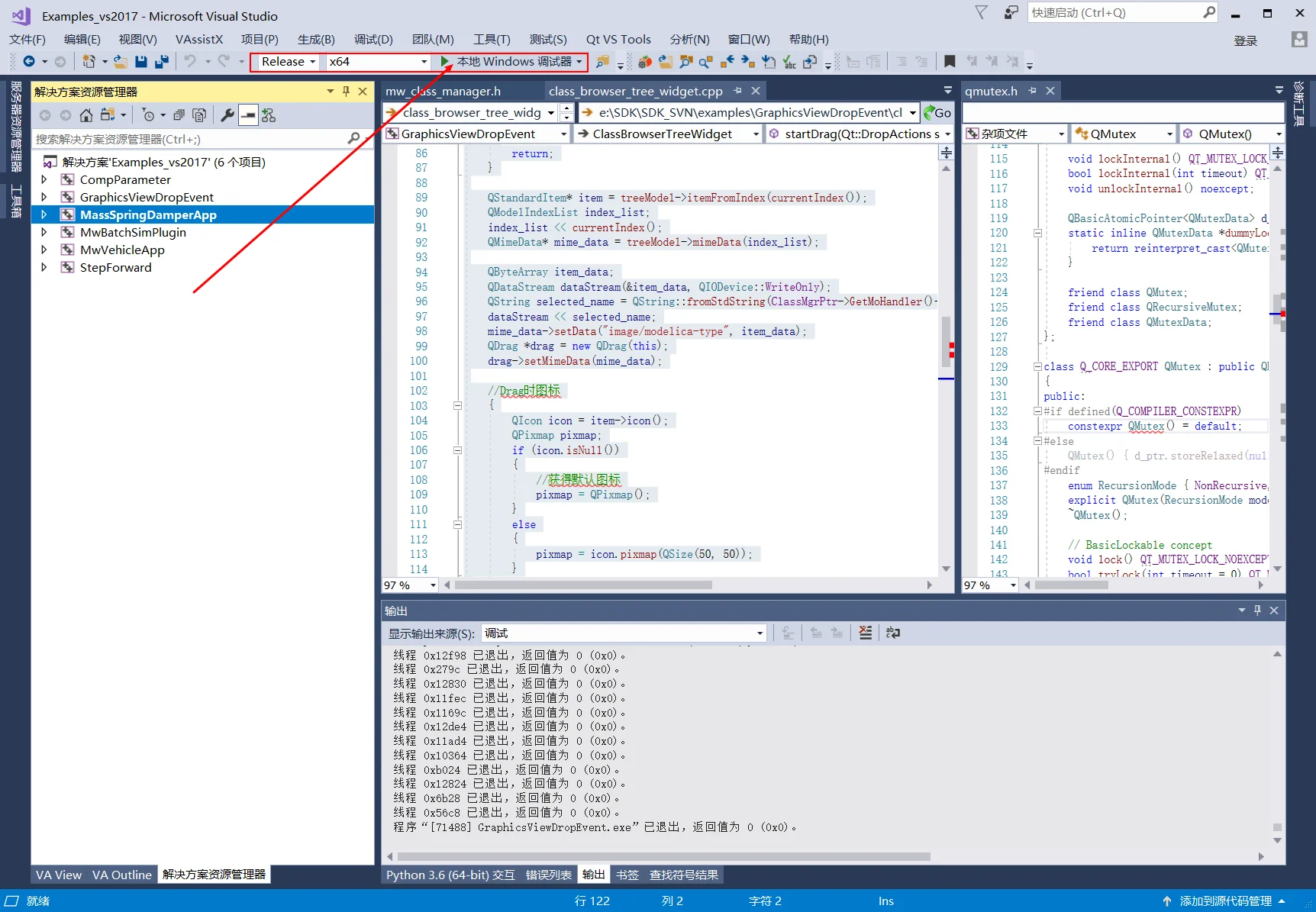Collapse the if block at line 106
Viewport: 1316px width, 912px height.
457,450
